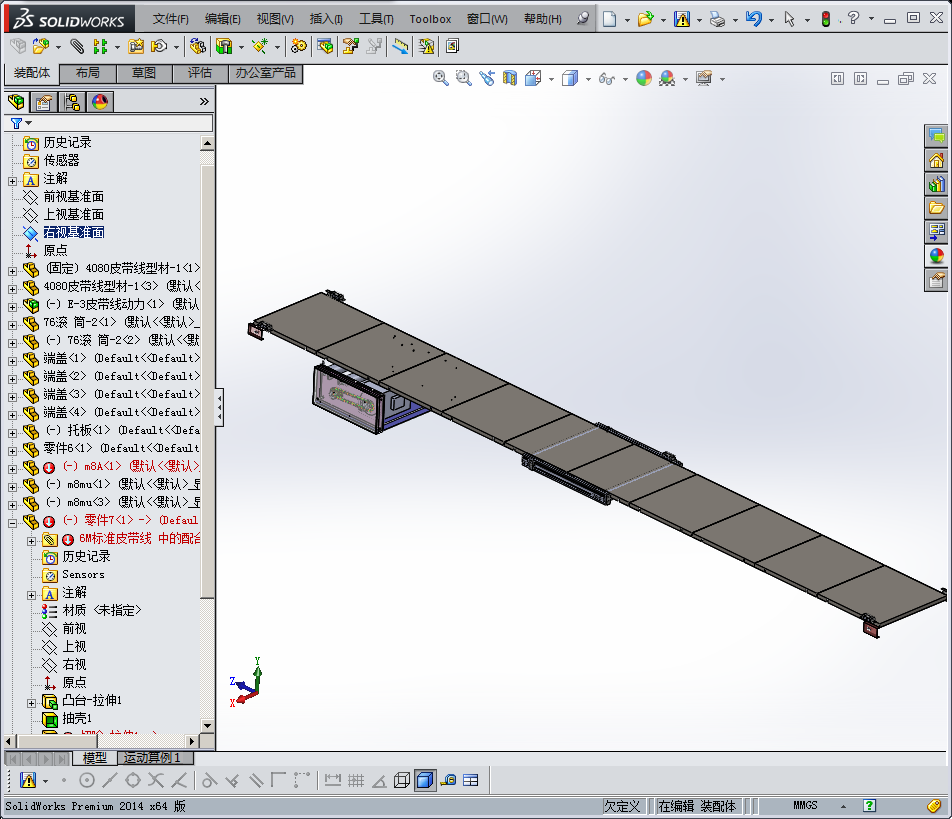Open the View Orientation dropdown arrow

coord(551,80)
